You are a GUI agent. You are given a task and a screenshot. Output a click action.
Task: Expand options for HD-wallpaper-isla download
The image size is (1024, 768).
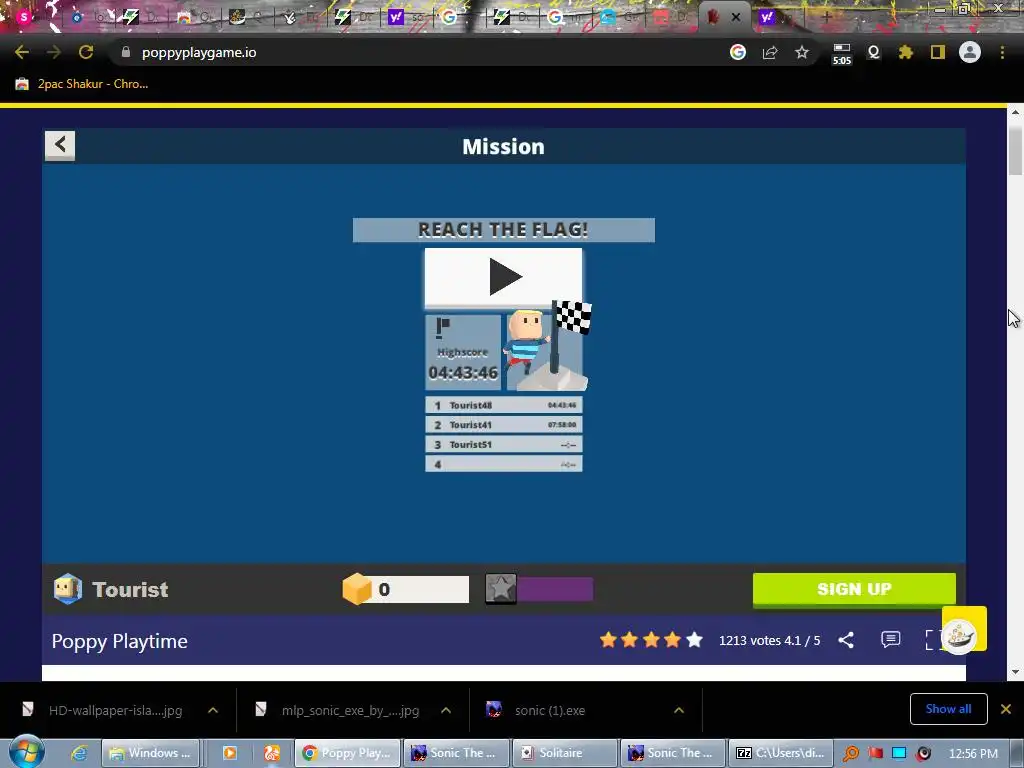click(213, 710)
